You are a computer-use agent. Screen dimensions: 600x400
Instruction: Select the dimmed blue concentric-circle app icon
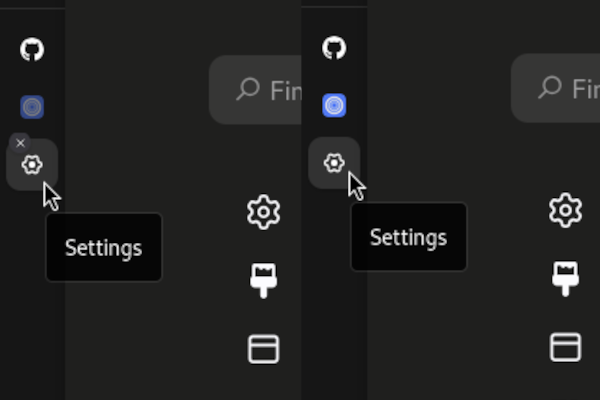[32, 107]
